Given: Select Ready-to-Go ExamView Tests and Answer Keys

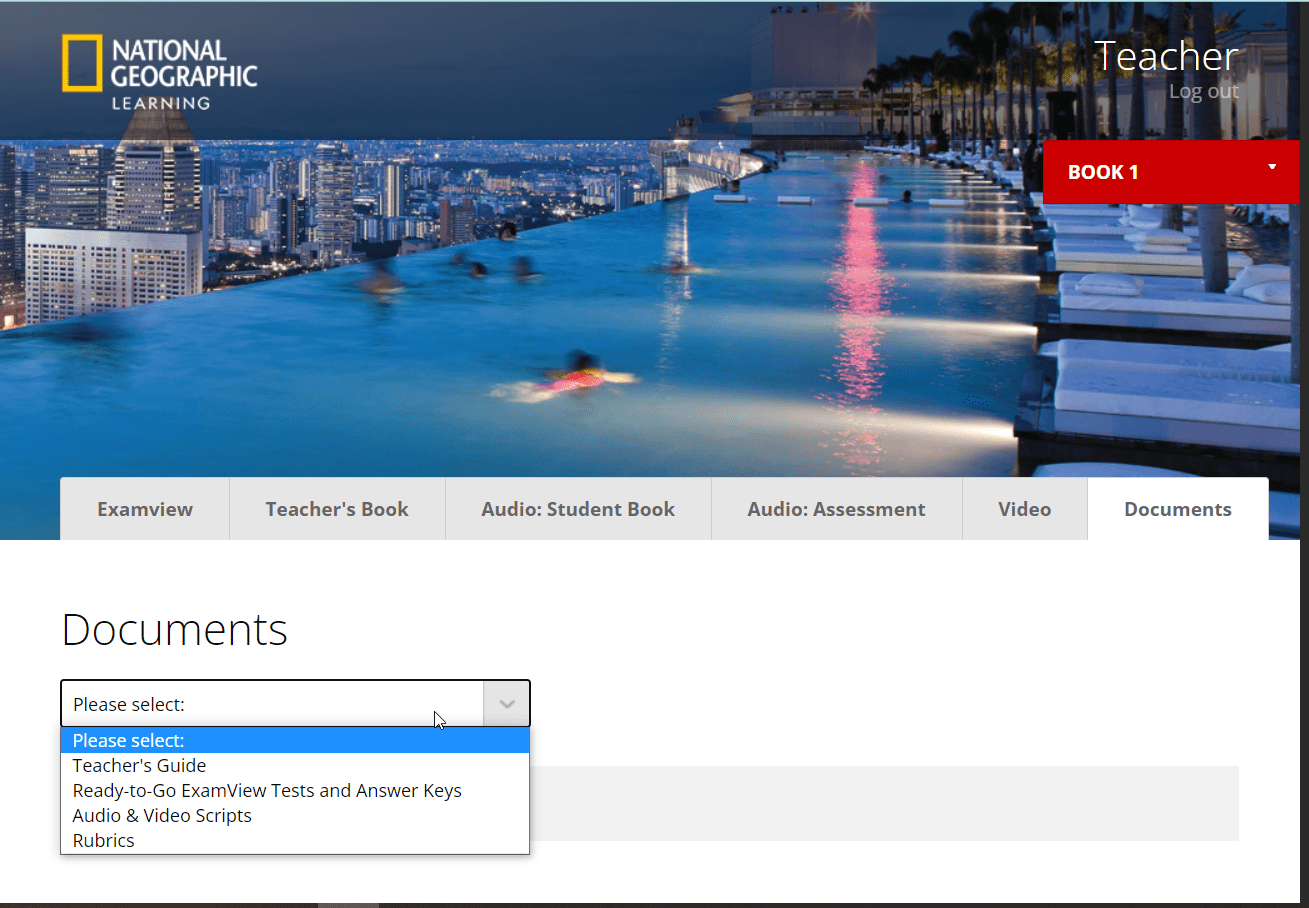Looking at the screenshot, I should (x=267, y=791).
